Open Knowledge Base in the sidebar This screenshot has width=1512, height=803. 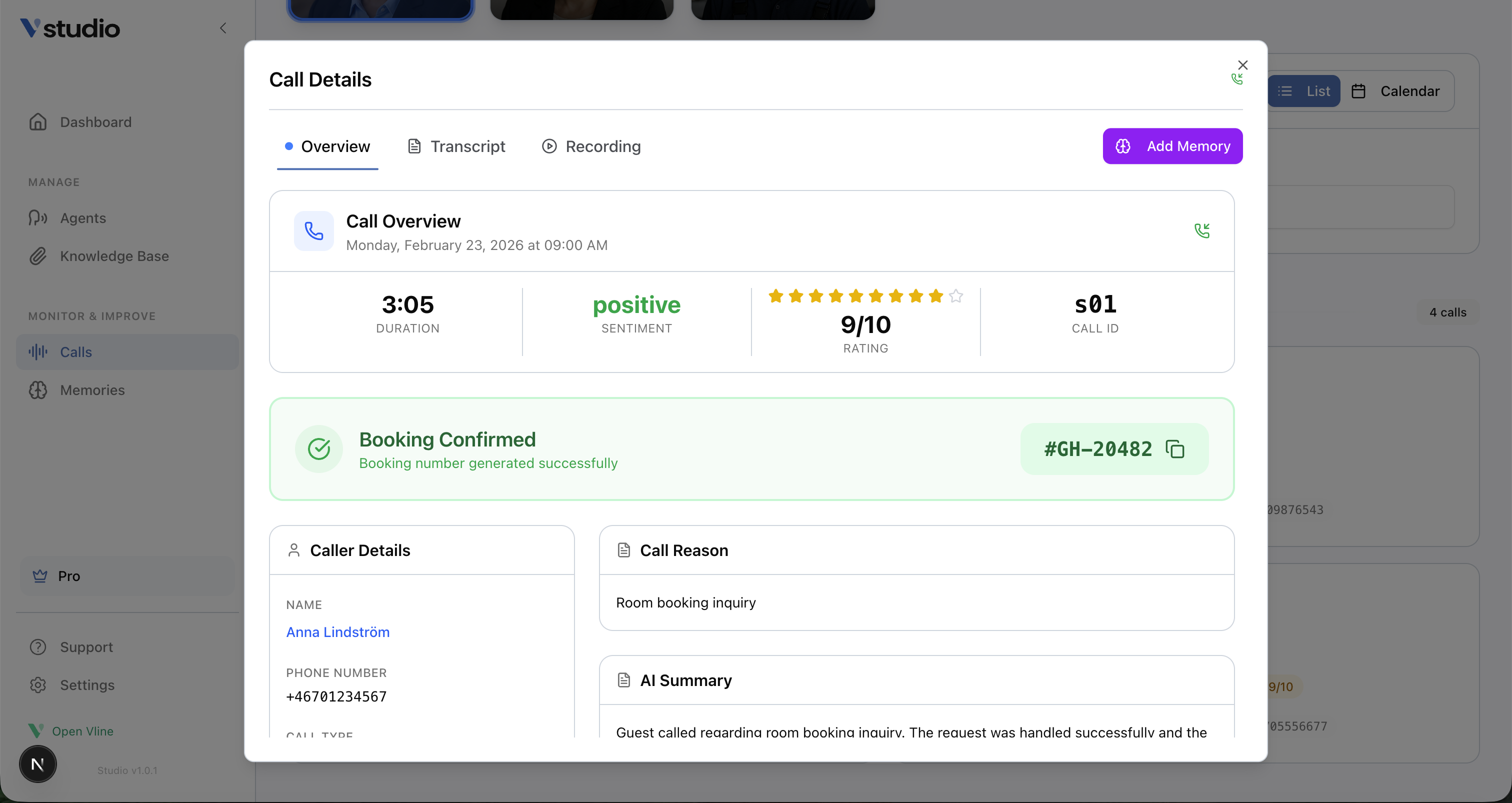coord(114,256)
